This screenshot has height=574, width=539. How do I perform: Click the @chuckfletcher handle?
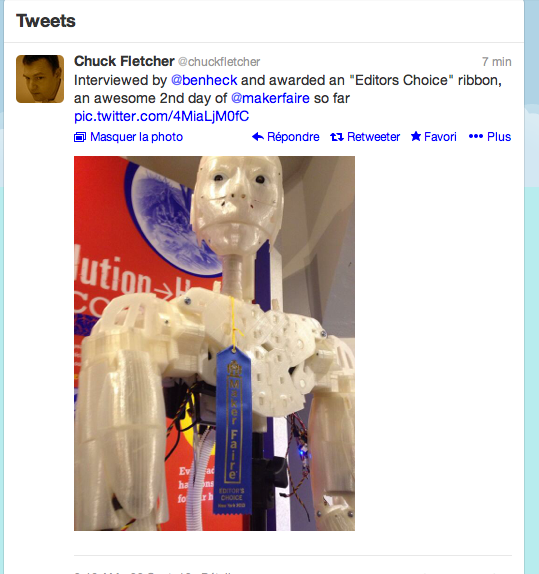click(219, 62)
